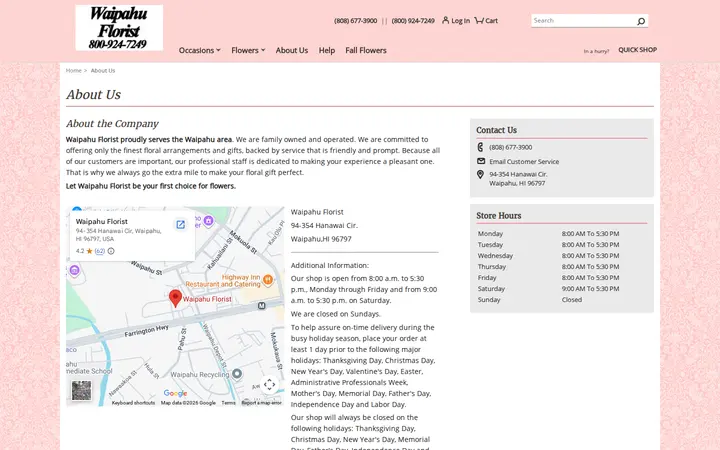Click the 94-354 Hanawai Cir. address link
Viewport: 720px width, 450px height.
[518, 179]
